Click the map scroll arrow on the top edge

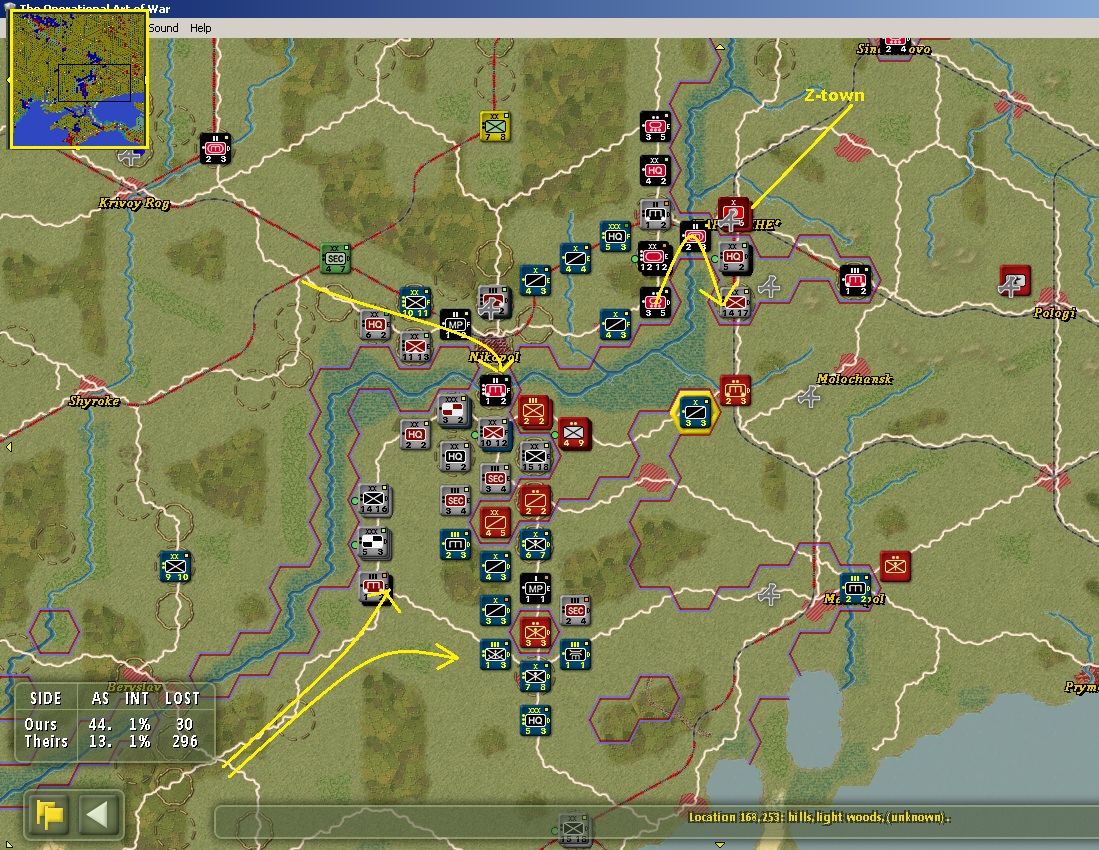720,48
